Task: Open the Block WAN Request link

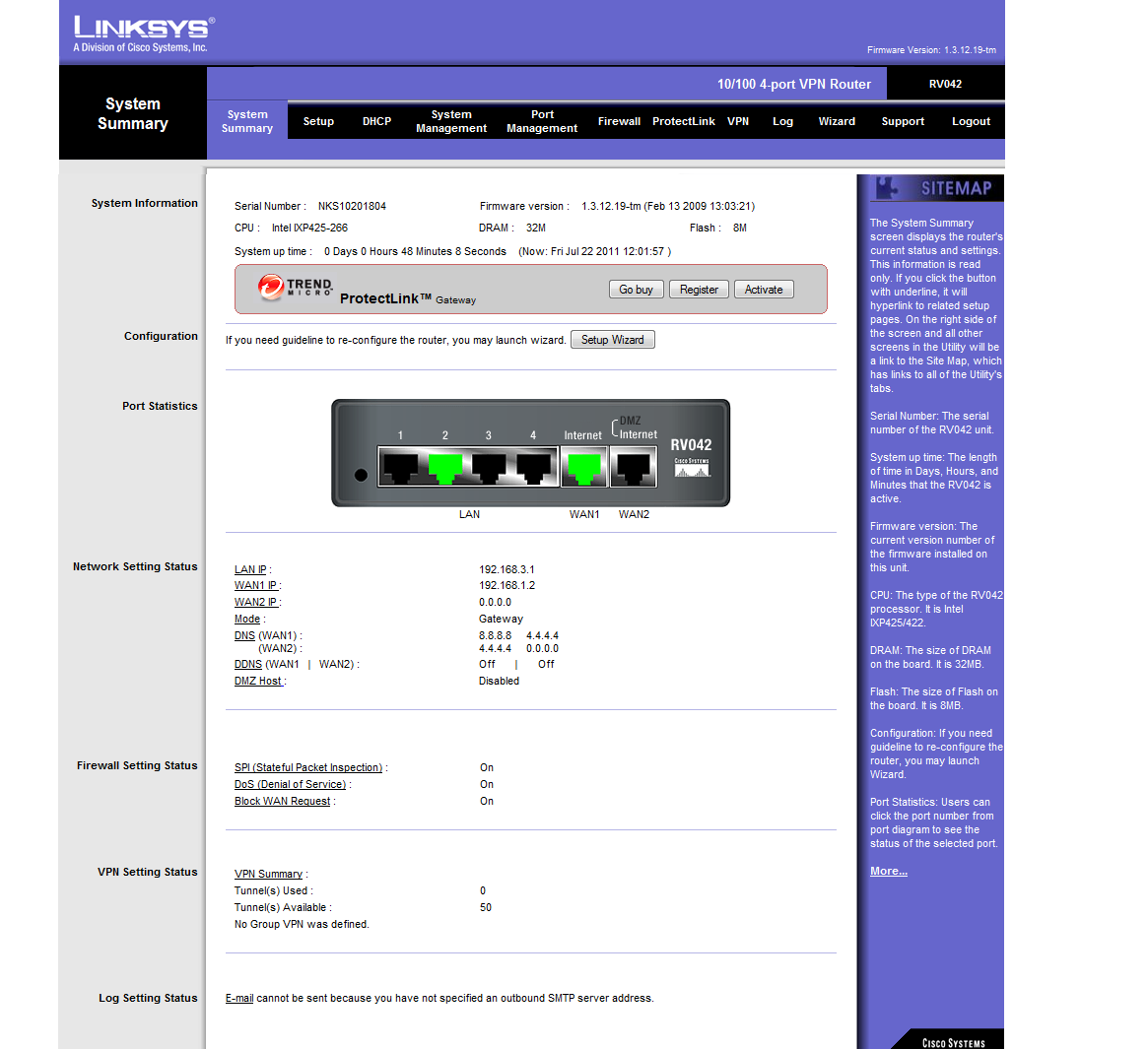Action: coord(283,802)
